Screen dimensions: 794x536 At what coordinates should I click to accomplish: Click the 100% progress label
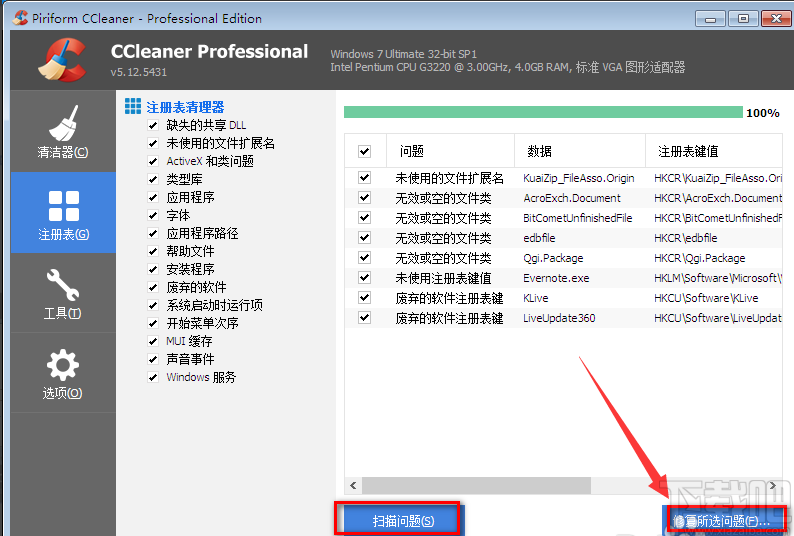point(763,113)
